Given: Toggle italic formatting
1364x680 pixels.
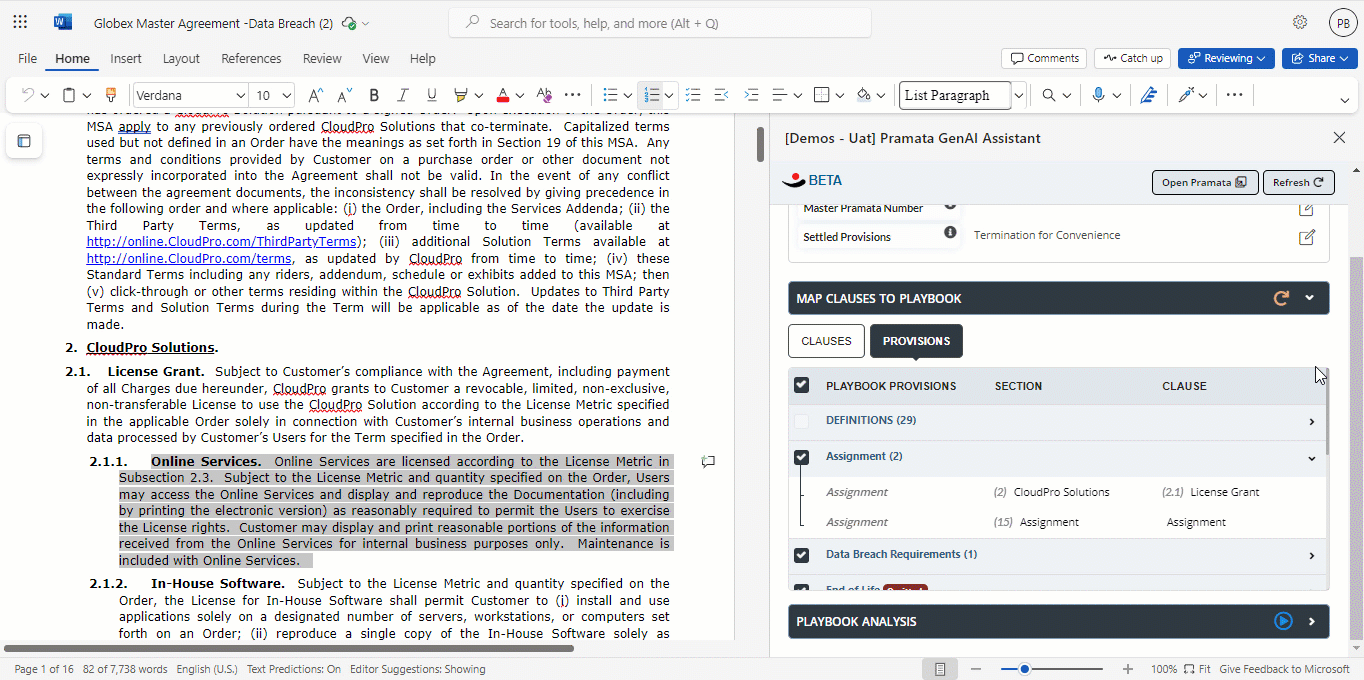Looking at the screenshot, I should click(403, 95).
